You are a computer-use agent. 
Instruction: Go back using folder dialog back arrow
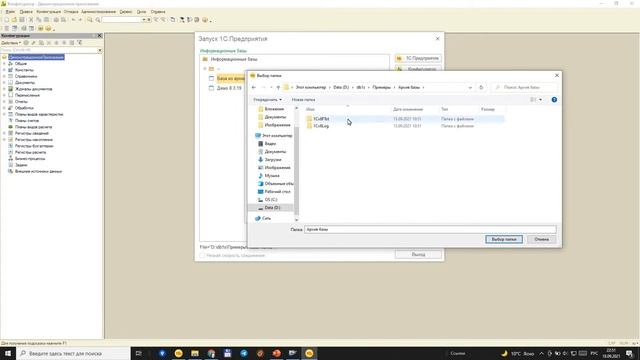tap(254, 87)
